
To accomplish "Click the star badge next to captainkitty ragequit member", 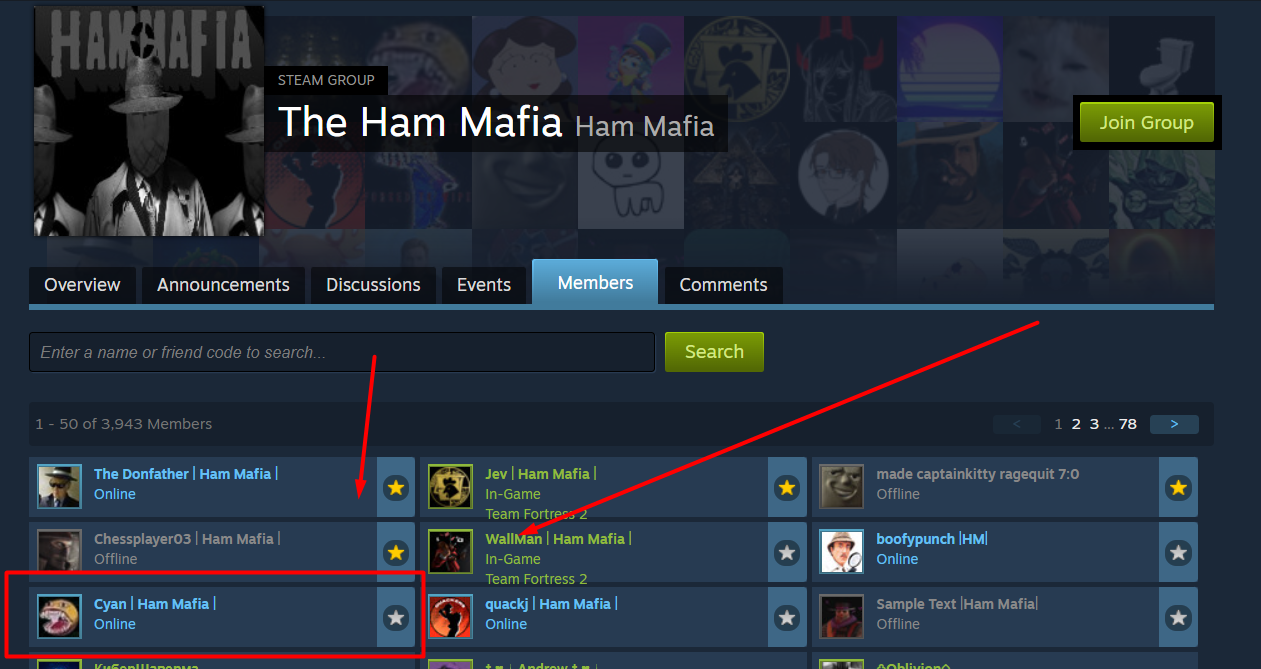I will 1178,487.
